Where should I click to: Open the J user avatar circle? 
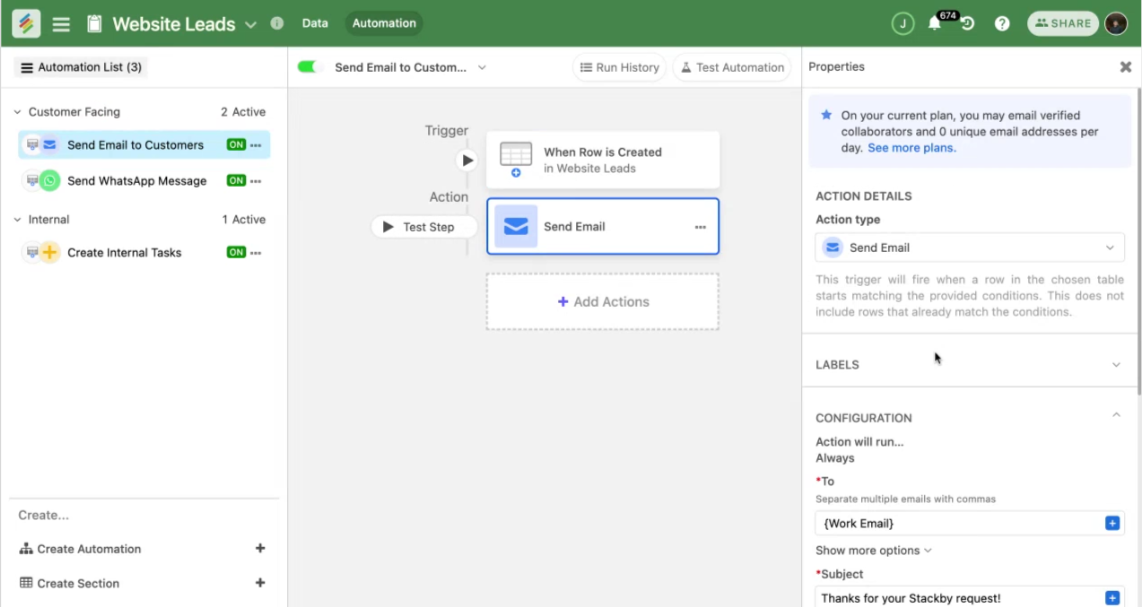902,23
